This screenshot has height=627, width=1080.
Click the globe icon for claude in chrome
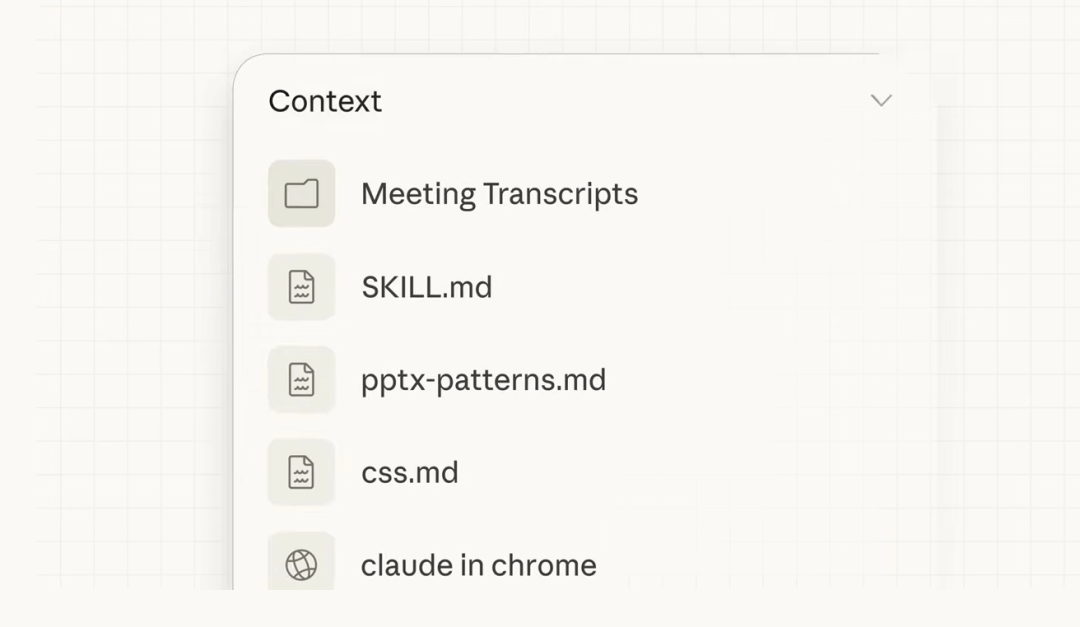point(301,565)
